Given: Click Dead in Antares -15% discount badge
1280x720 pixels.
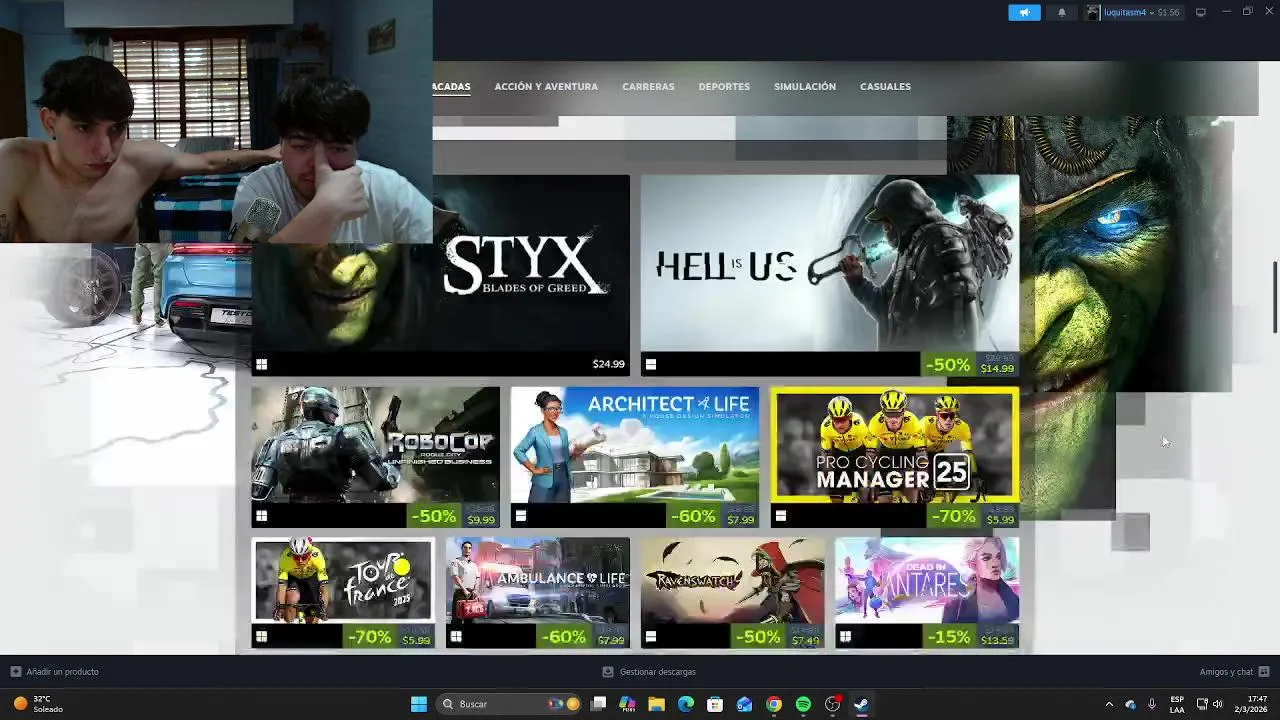Looking at the screenshot, I should (951, 637).
